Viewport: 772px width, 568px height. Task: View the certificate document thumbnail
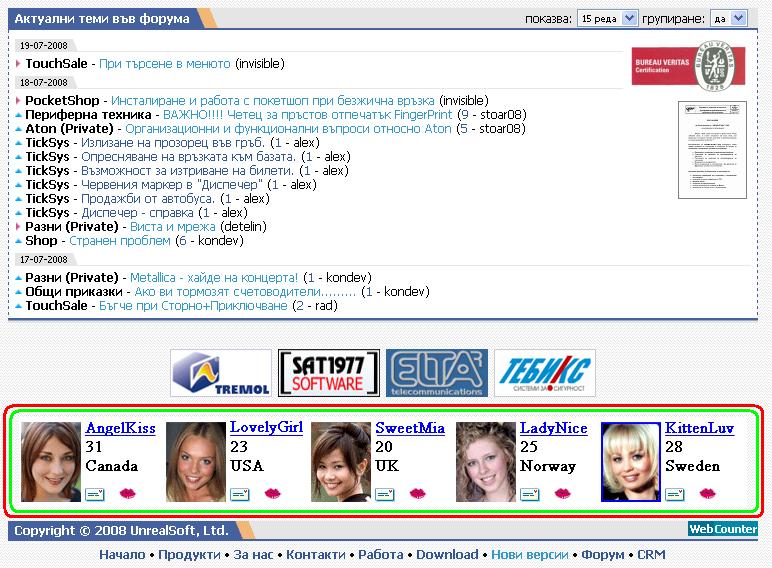[x=712, y=148]
